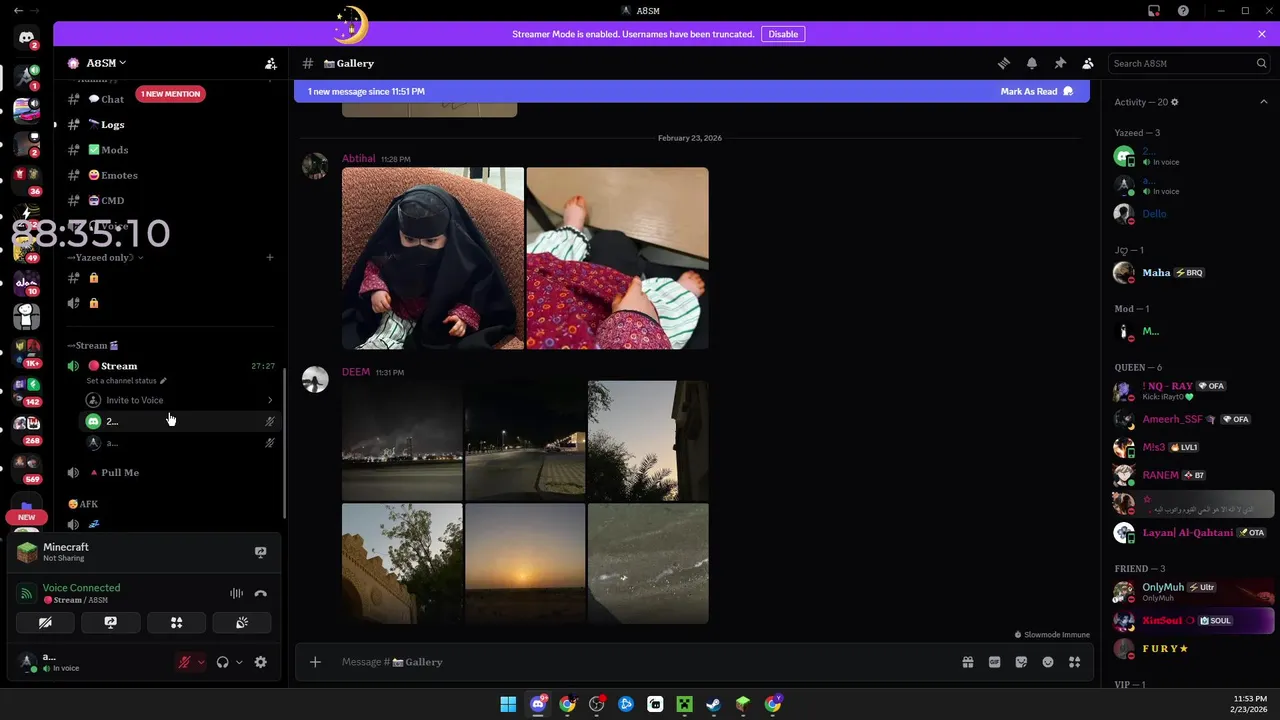Open the sunset photo thumbnail

point(525,564)
